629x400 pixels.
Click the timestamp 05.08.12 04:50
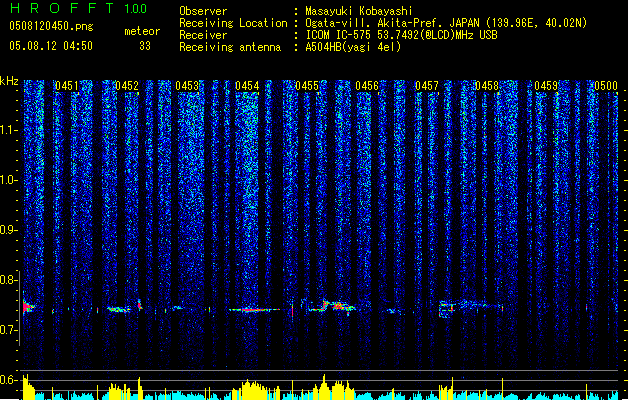(x=51, y=46)
